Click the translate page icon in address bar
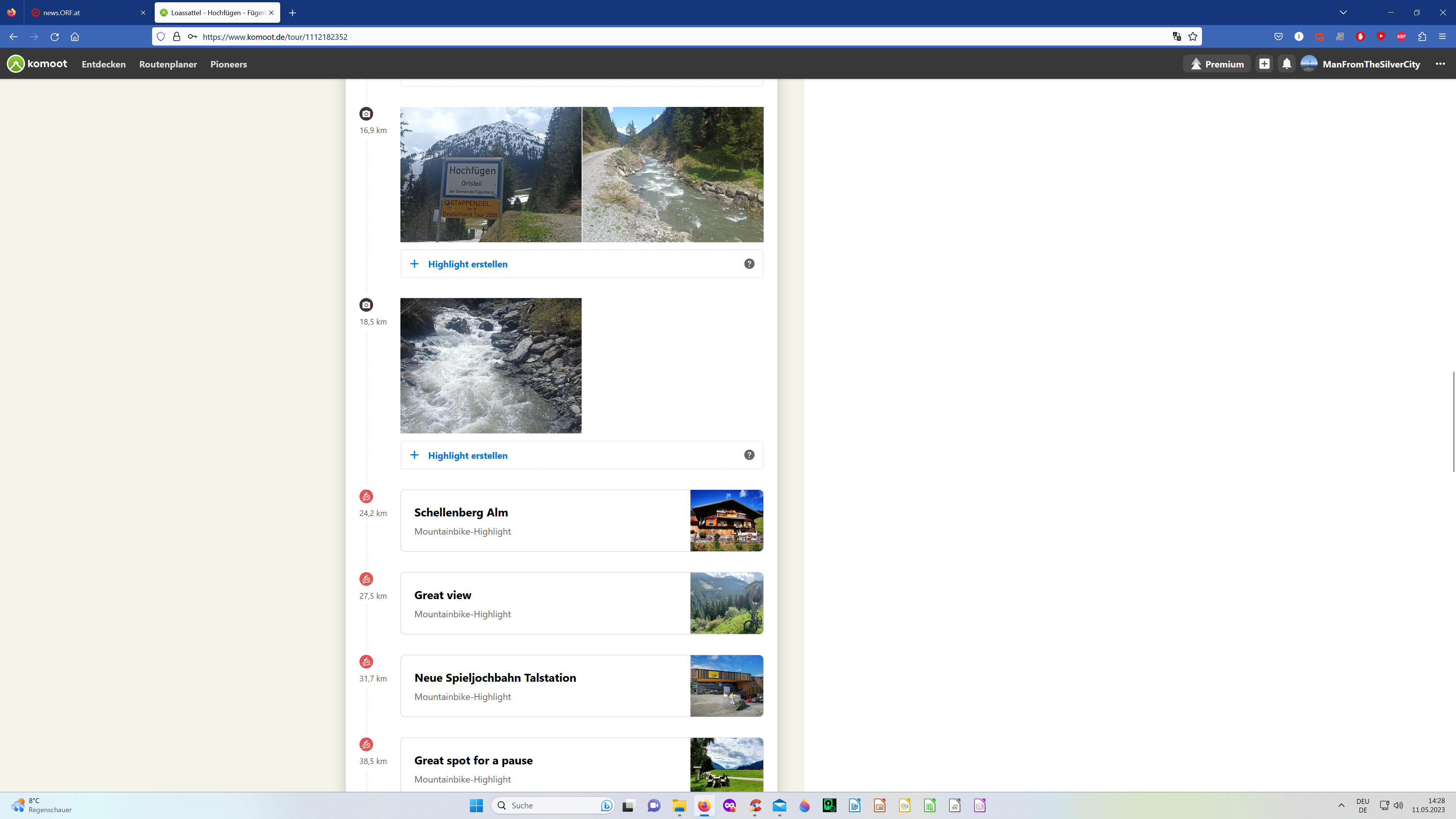 click(x=1177, y=37)
